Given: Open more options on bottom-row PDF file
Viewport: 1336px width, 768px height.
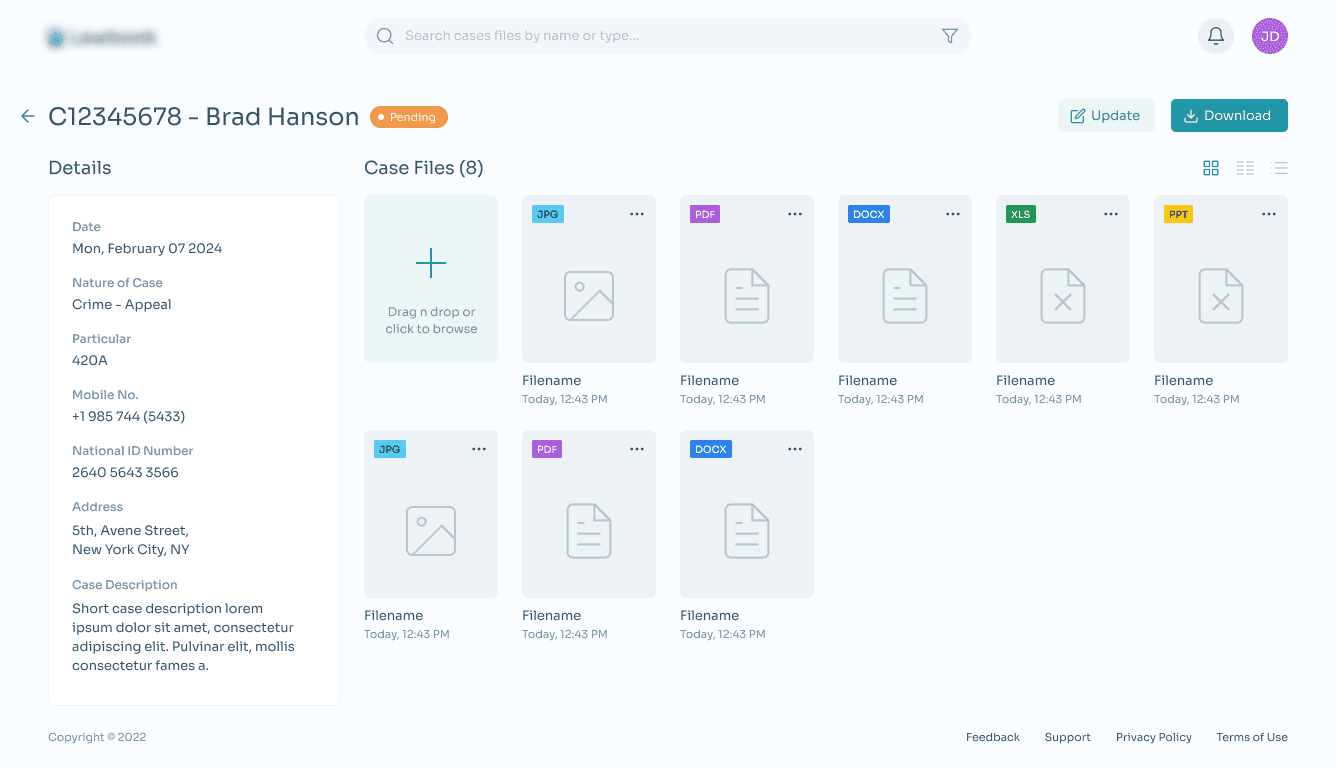Looking at the screenshot, I should (637, 449).
